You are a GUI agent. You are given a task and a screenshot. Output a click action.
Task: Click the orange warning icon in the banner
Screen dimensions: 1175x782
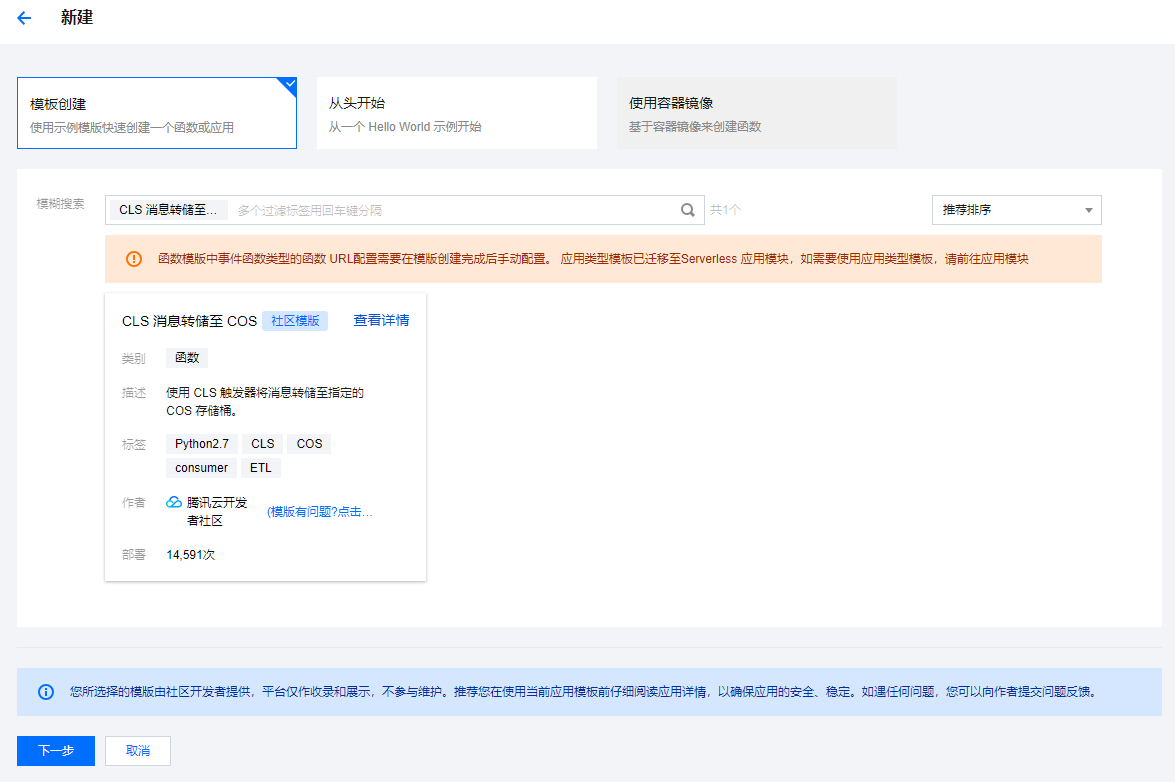click(134, 259)
